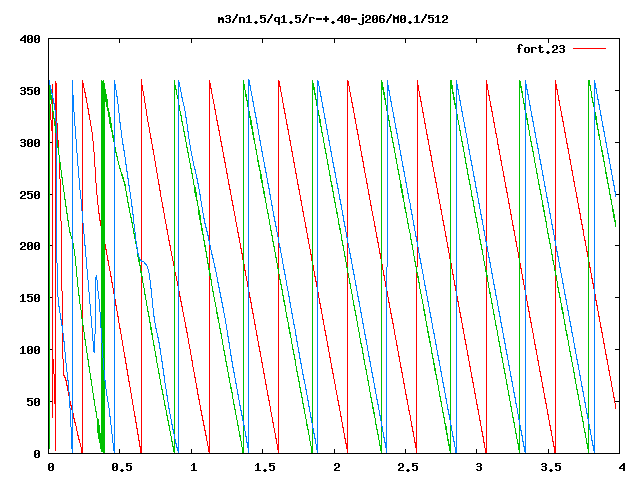This screenshot has height=480, width=640.
Task: Click x-axis label 0.5
Action: click(122, 467)
